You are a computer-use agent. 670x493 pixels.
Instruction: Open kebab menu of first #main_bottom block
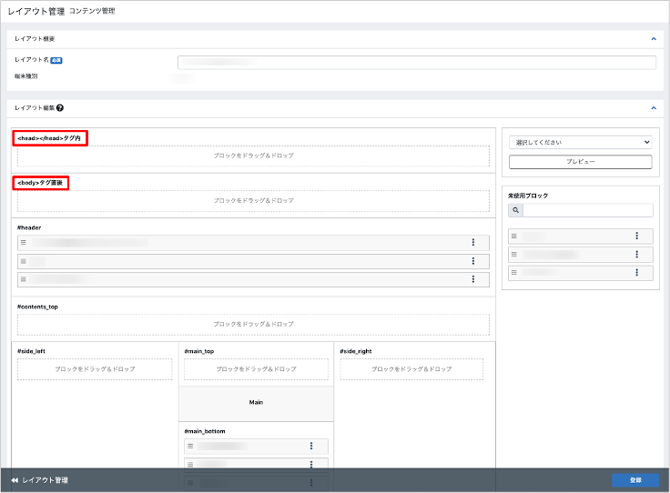(x=311, y=446)
